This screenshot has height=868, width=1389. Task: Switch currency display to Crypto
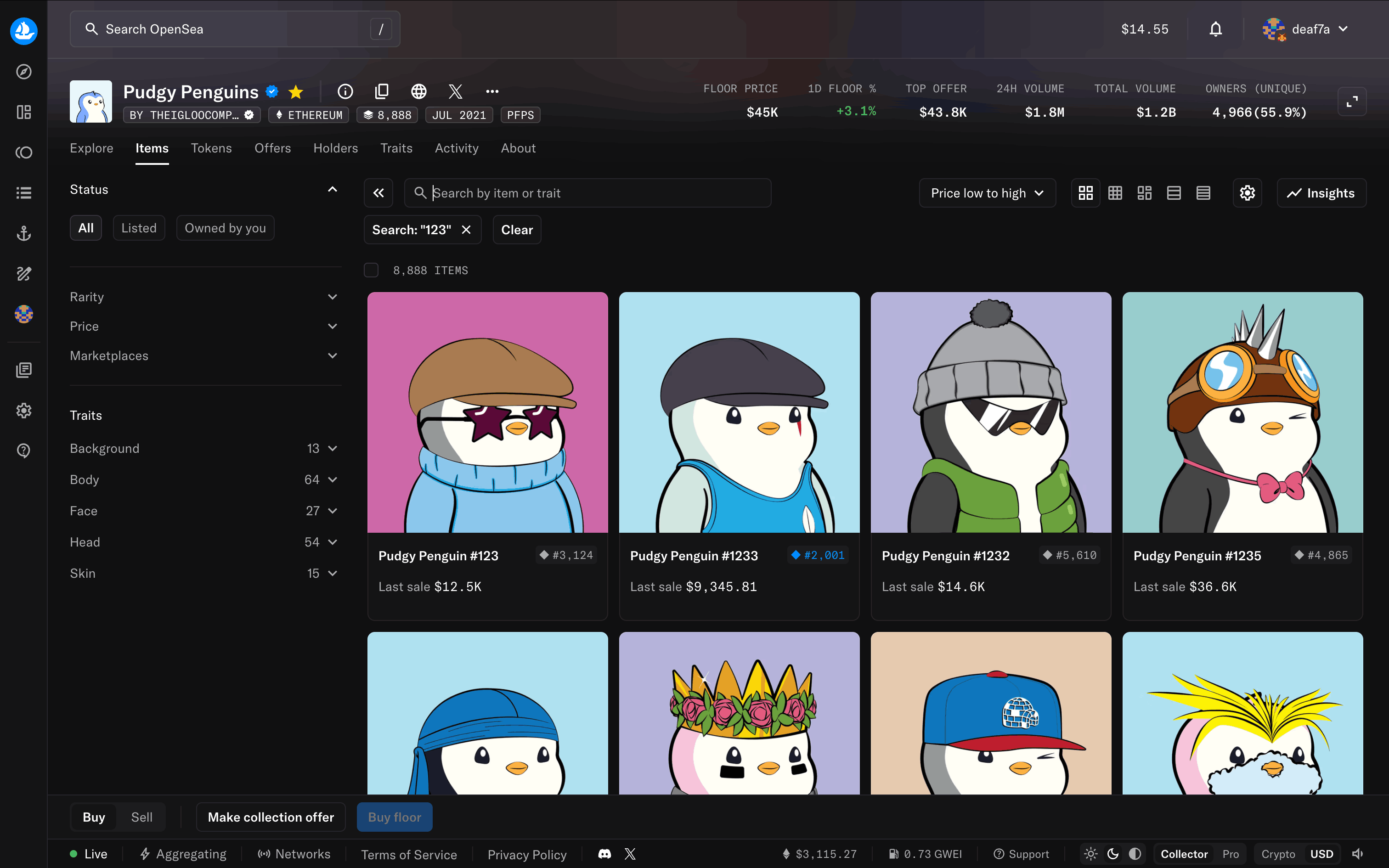pos(1278,854)
